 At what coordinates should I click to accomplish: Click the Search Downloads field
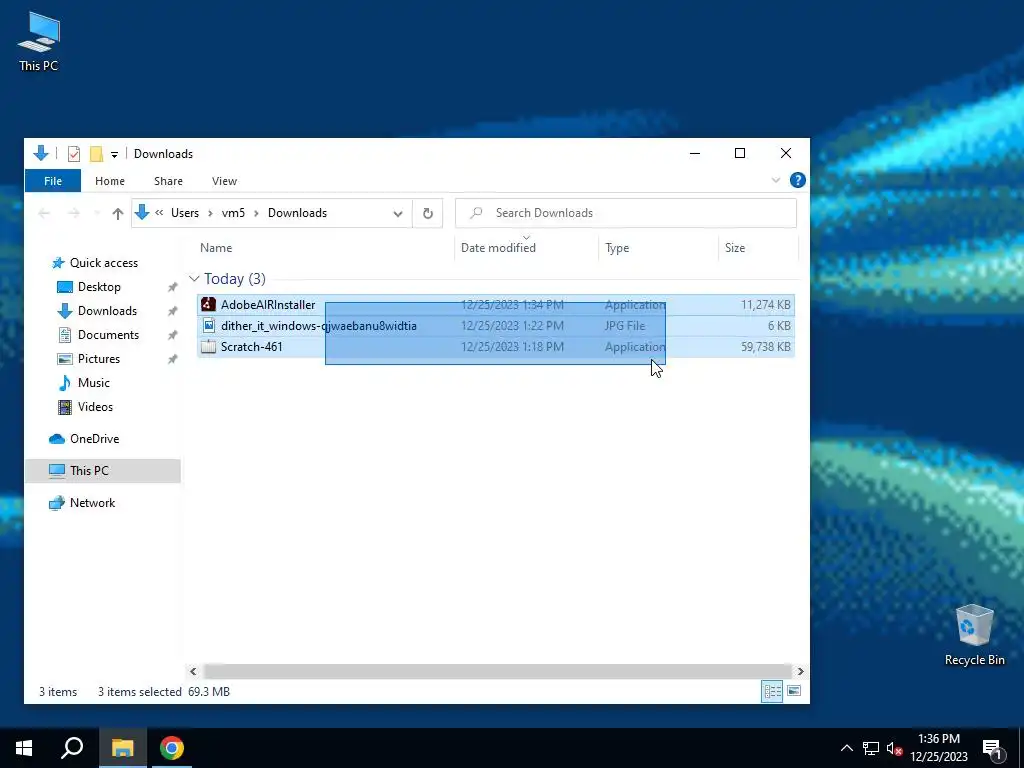(626, 213)
